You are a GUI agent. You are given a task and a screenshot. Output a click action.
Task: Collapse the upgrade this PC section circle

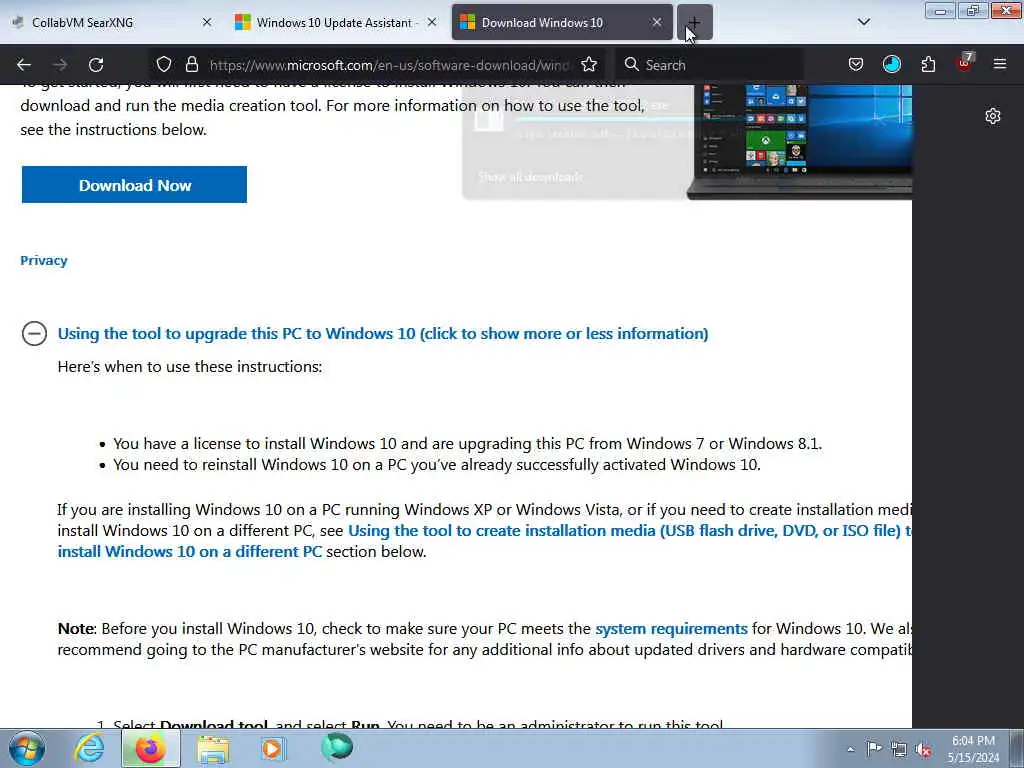coord(34,333)
